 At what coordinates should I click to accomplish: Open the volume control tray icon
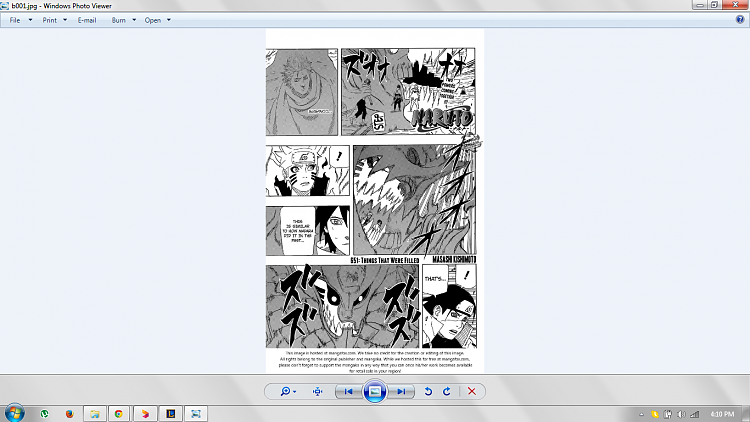pyautogui.click(x=681, y=414)
